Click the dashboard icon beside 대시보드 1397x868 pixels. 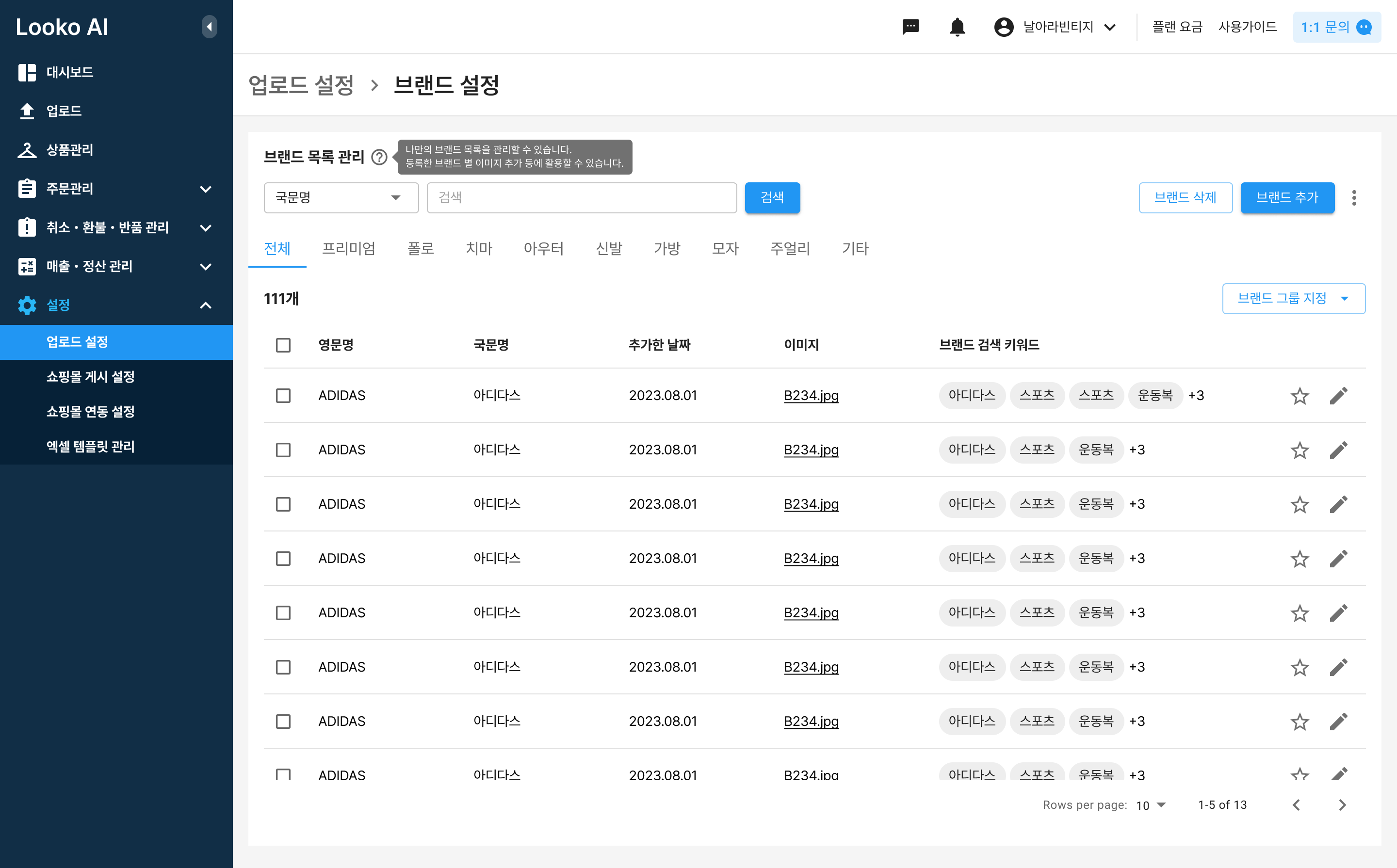(27, 72)
